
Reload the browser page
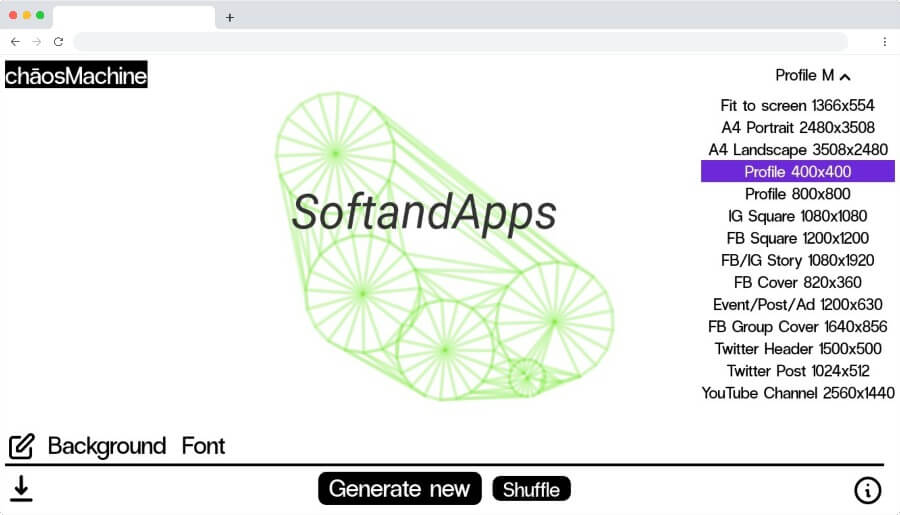tap(58, 41)
